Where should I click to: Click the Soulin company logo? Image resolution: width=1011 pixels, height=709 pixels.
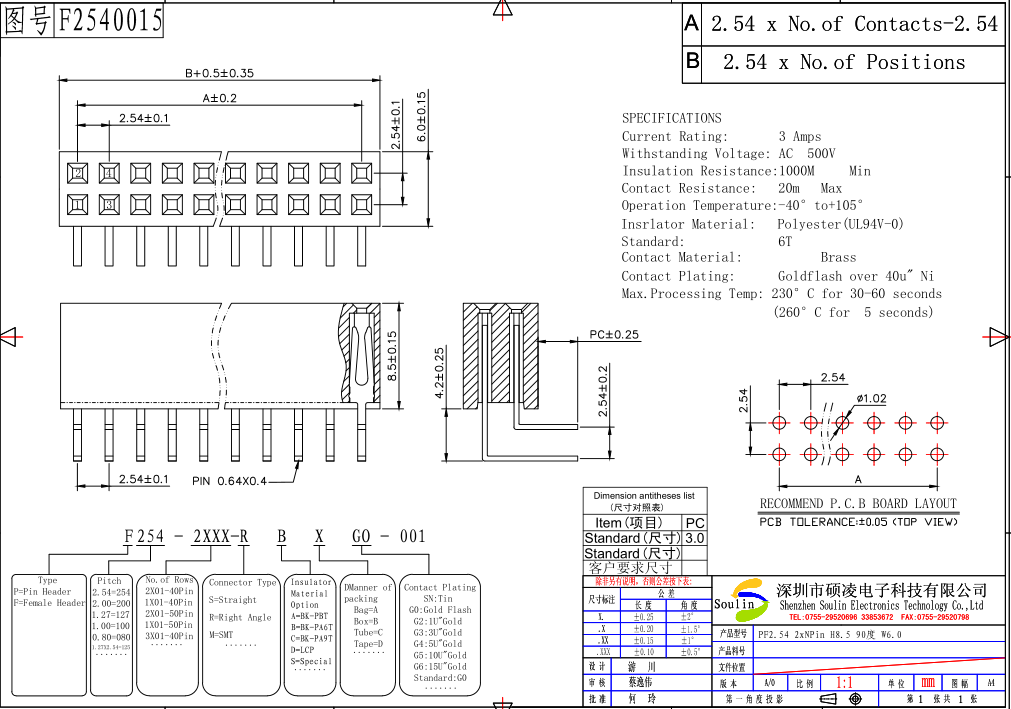[x=741, y=601]
